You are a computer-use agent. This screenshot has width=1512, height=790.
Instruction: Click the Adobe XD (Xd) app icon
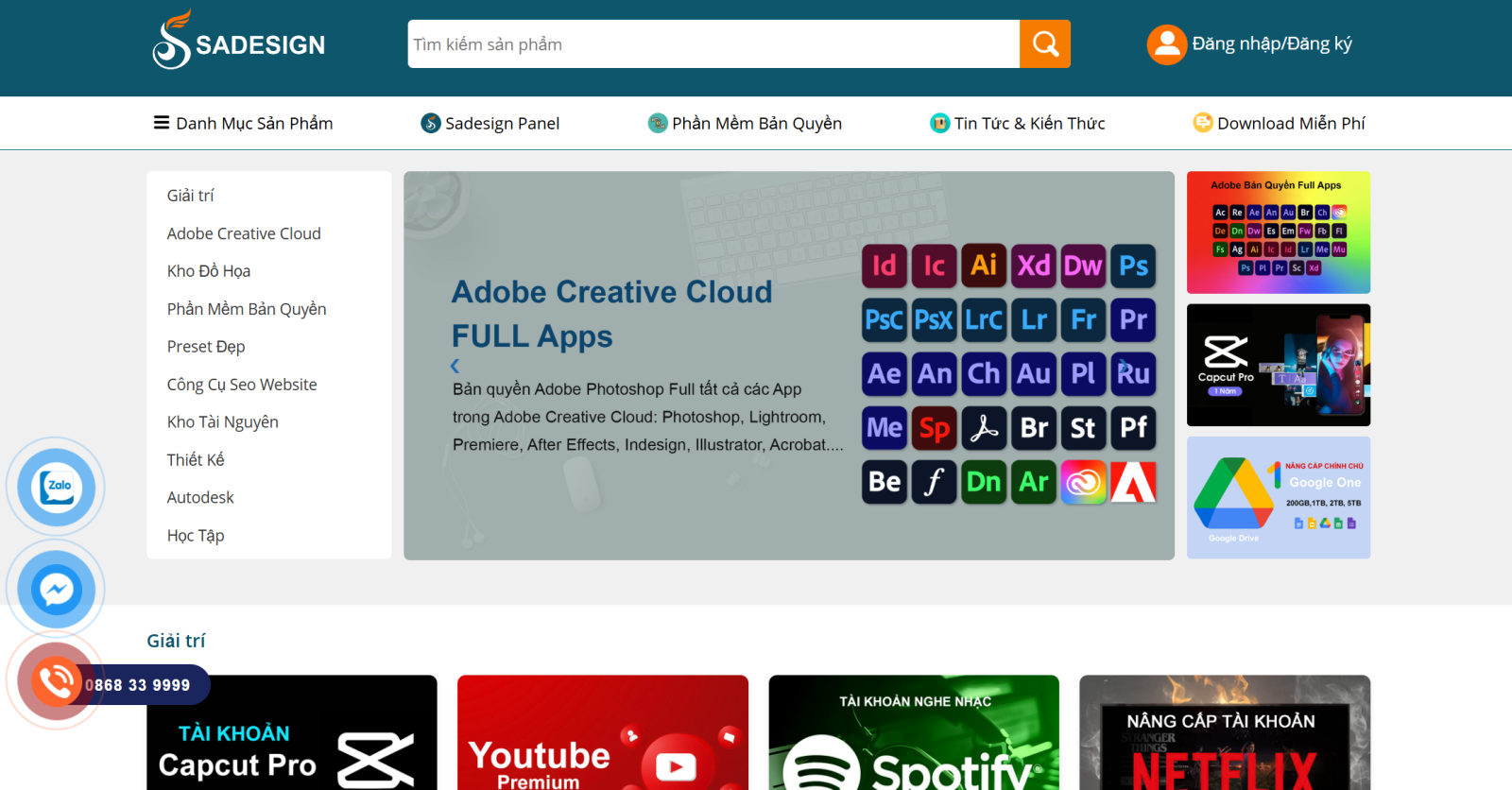click(1034, 266)
